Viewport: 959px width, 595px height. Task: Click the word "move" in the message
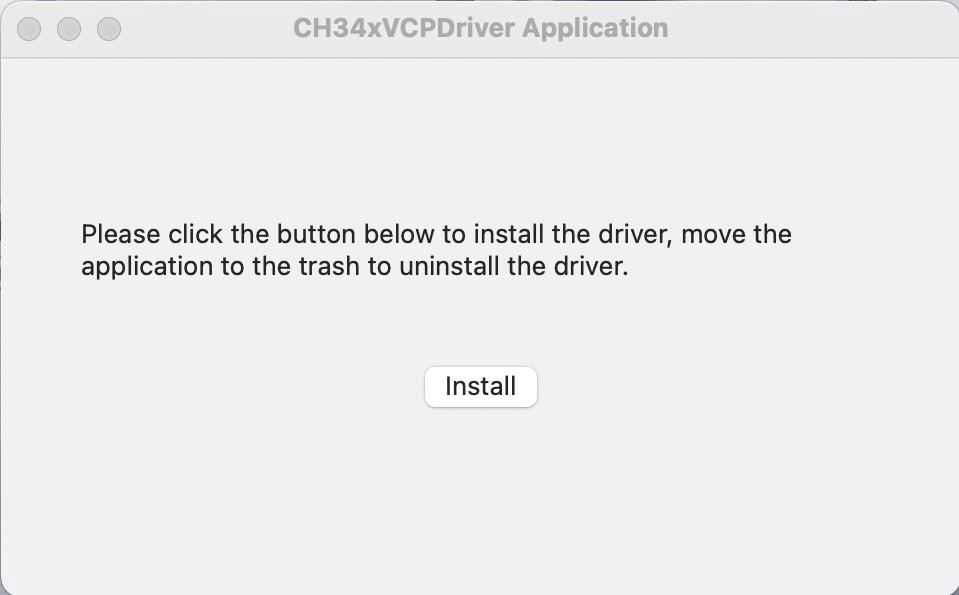pyautogui.click(x=713, y=235)
